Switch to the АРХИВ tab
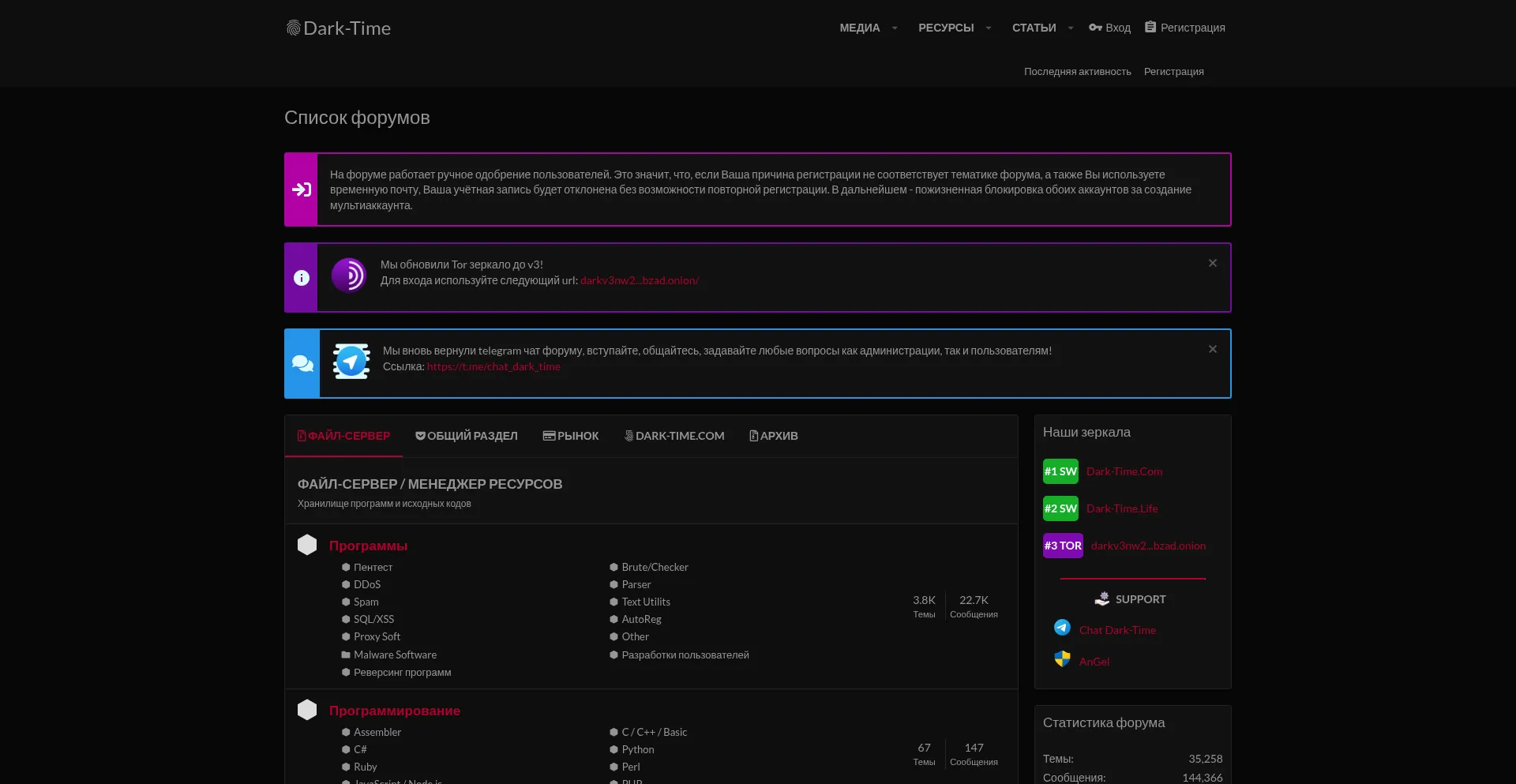Screen dimensions: 1516x784 (774, 436)
